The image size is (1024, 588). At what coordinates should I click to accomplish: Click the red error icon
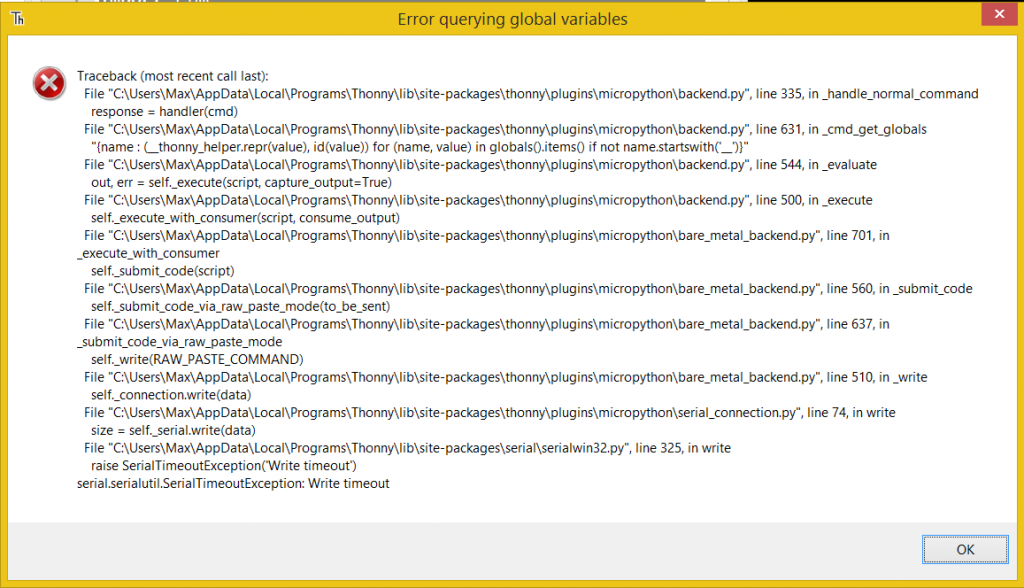pyautogui.click(x=49, y=83)
